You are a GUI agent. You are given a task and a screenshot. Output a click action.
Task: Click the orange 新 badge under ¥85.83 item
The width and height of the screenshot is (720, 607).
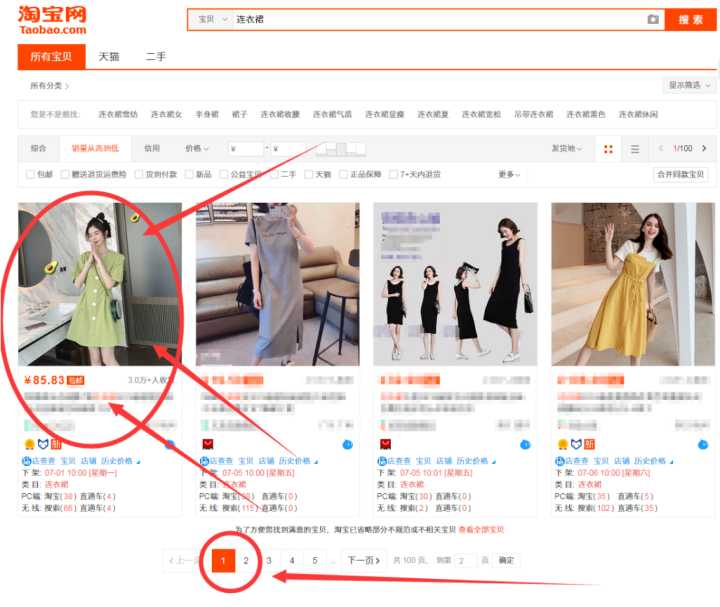coord(56,444)
